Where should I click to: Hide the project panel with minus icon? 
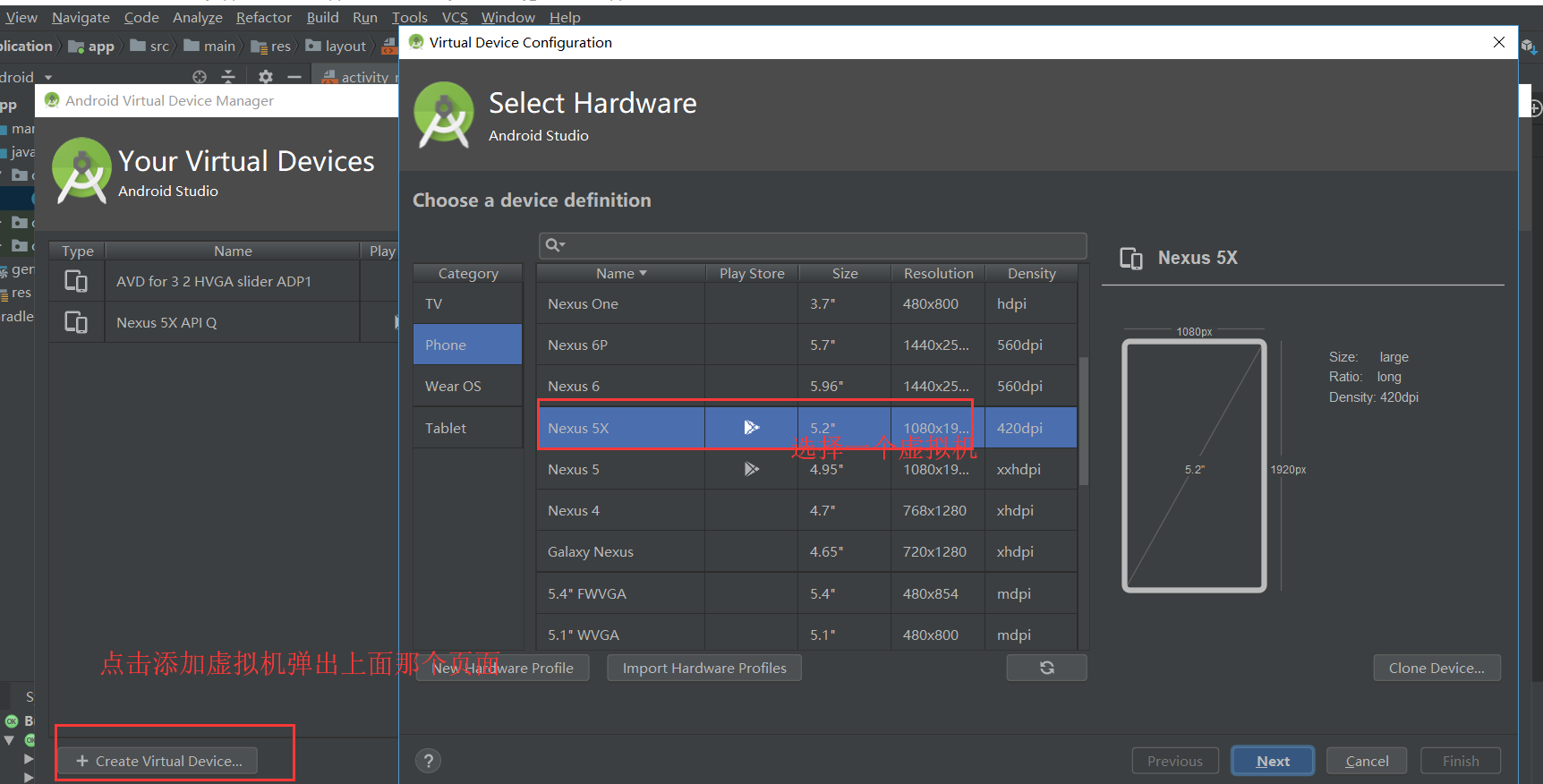pyautogui.click(x=294, y=77)
